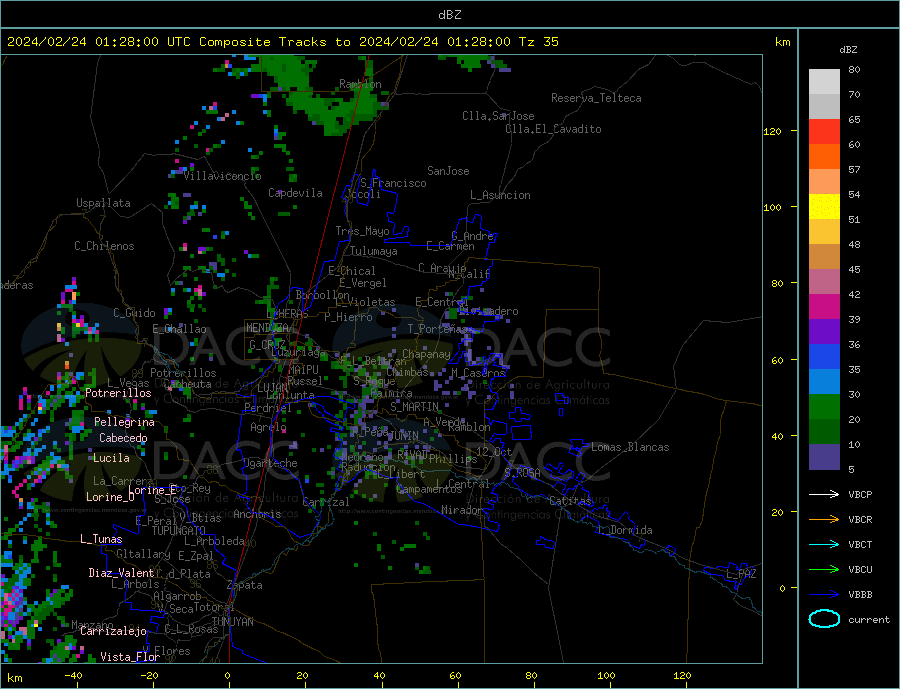Select the blue 35-36 dBZ color swatch
900x689 pixels.
(824, 357)
